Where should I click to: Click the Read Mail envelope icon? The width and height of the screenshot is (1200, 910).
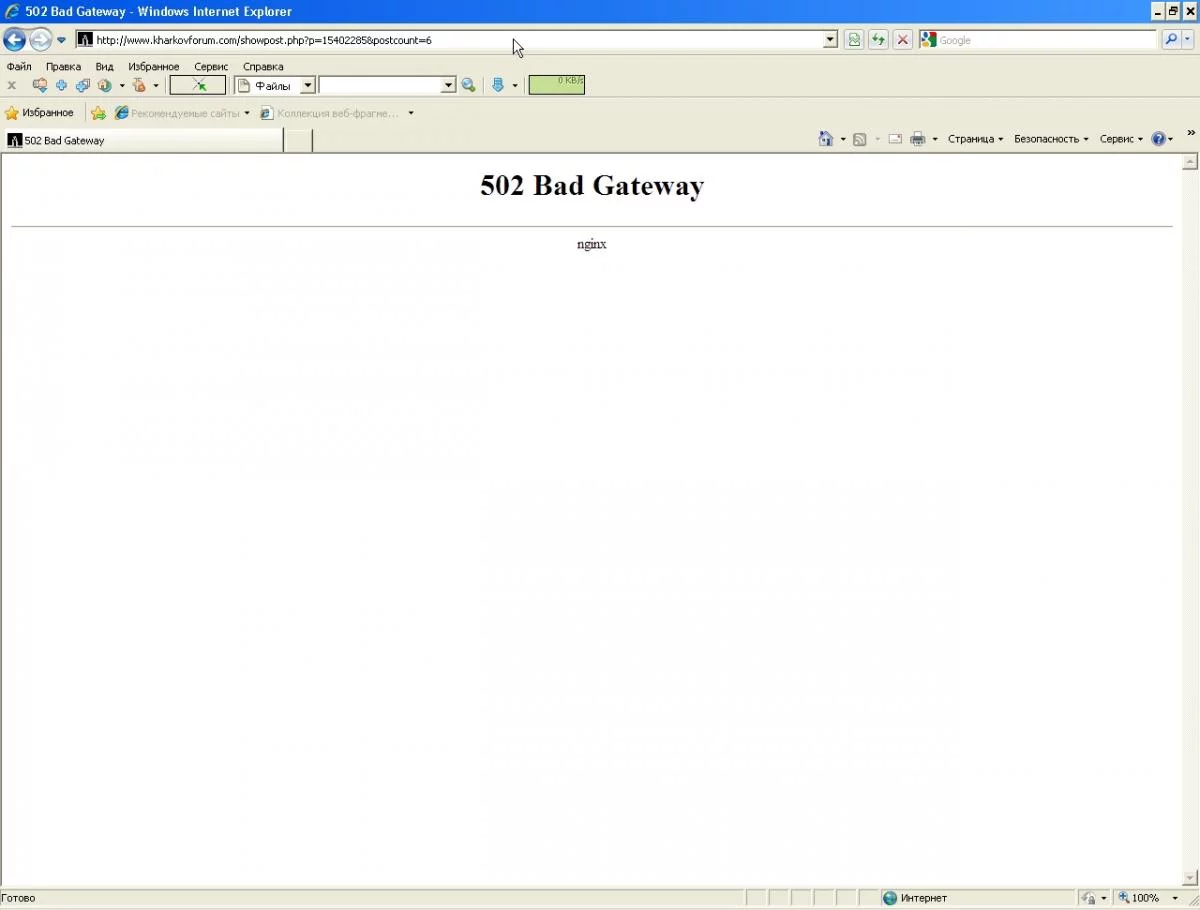[x=895, y=139]
